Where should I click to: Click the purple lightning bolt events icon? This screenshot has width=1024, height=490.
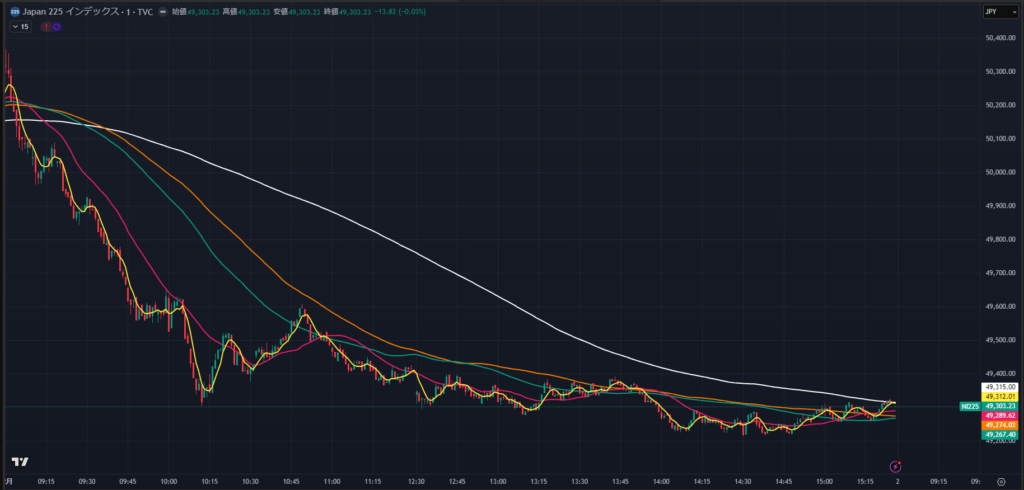coord(895,465)
